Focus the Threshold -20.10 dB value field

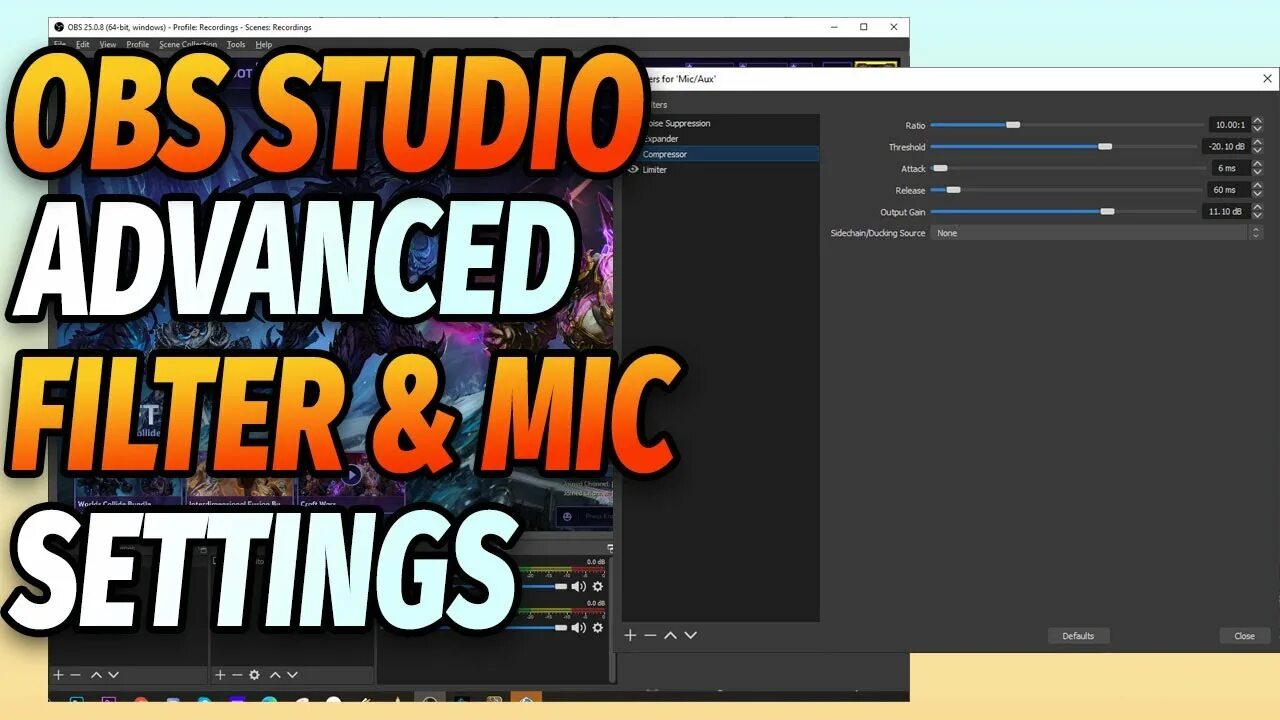click(1226, 147)
